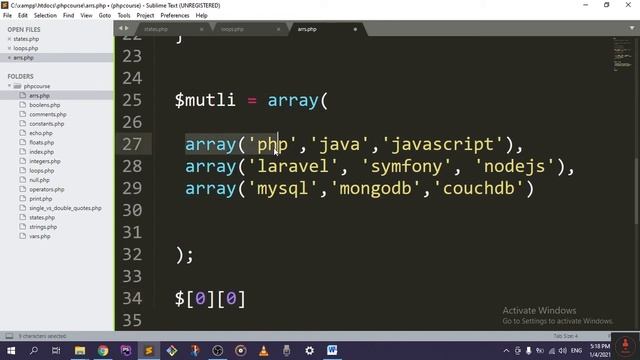Open Windows taskbar search
This screenshot has width=640, height=360.
(34, 351)
